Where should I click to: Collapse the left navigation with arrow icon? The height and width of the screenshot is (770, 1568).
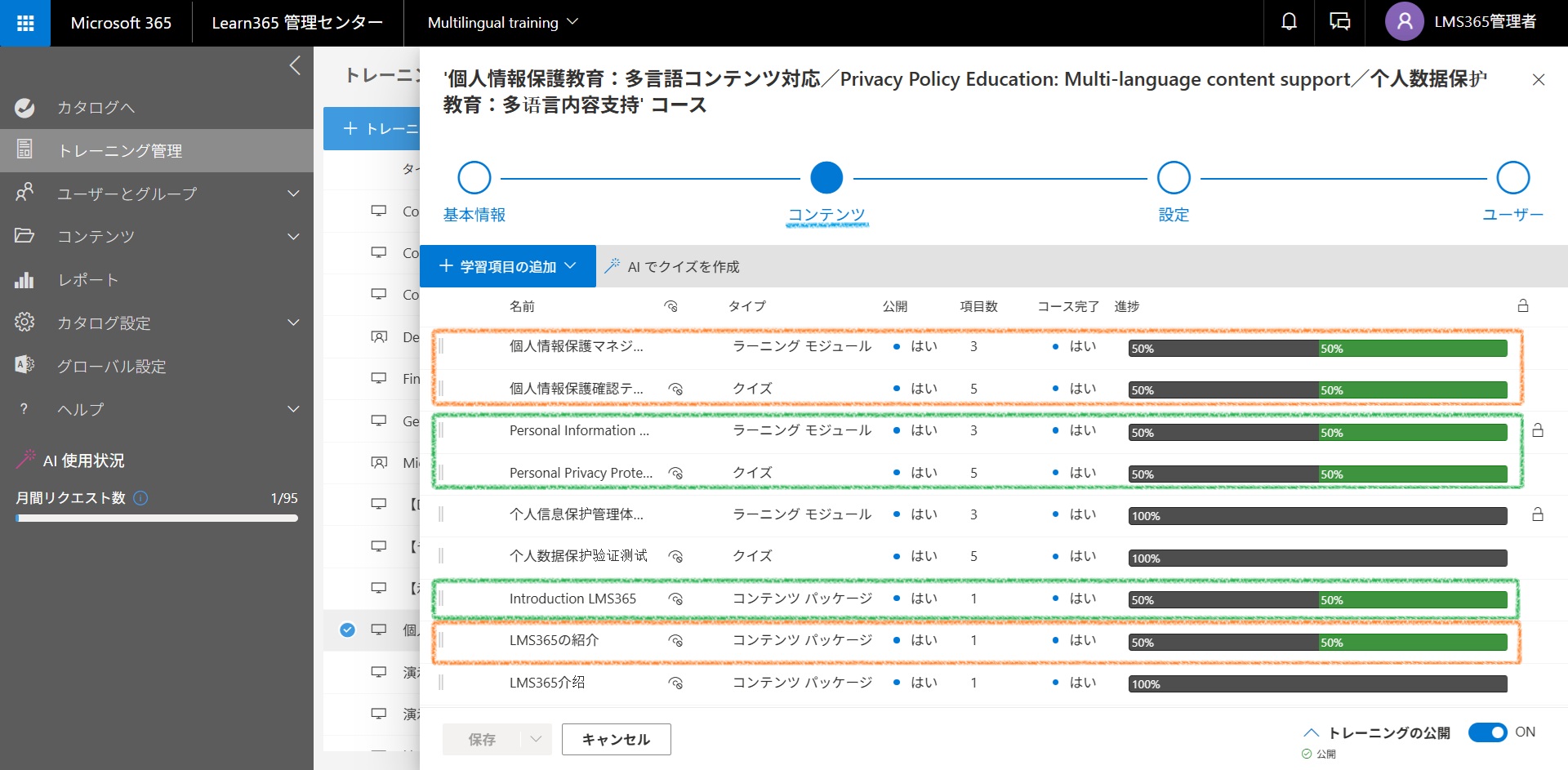(295, 65)
